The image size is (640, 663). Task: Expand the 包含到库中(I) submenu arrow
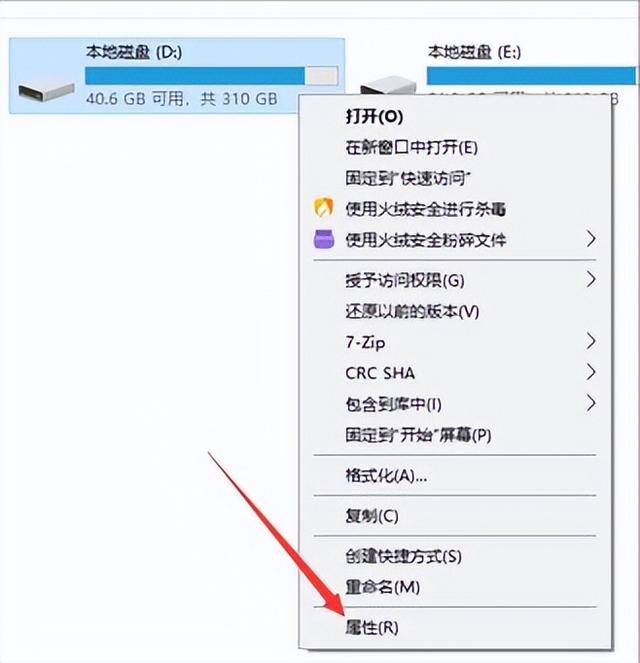pos(591,403)
